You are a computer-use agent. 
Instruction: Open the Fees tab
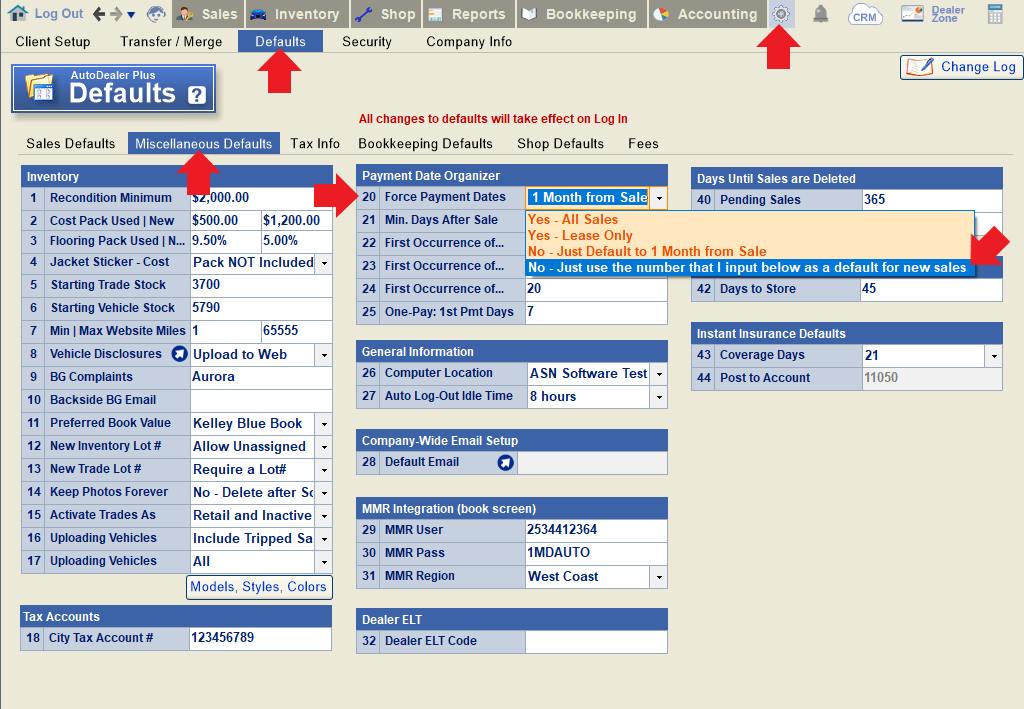643,144
